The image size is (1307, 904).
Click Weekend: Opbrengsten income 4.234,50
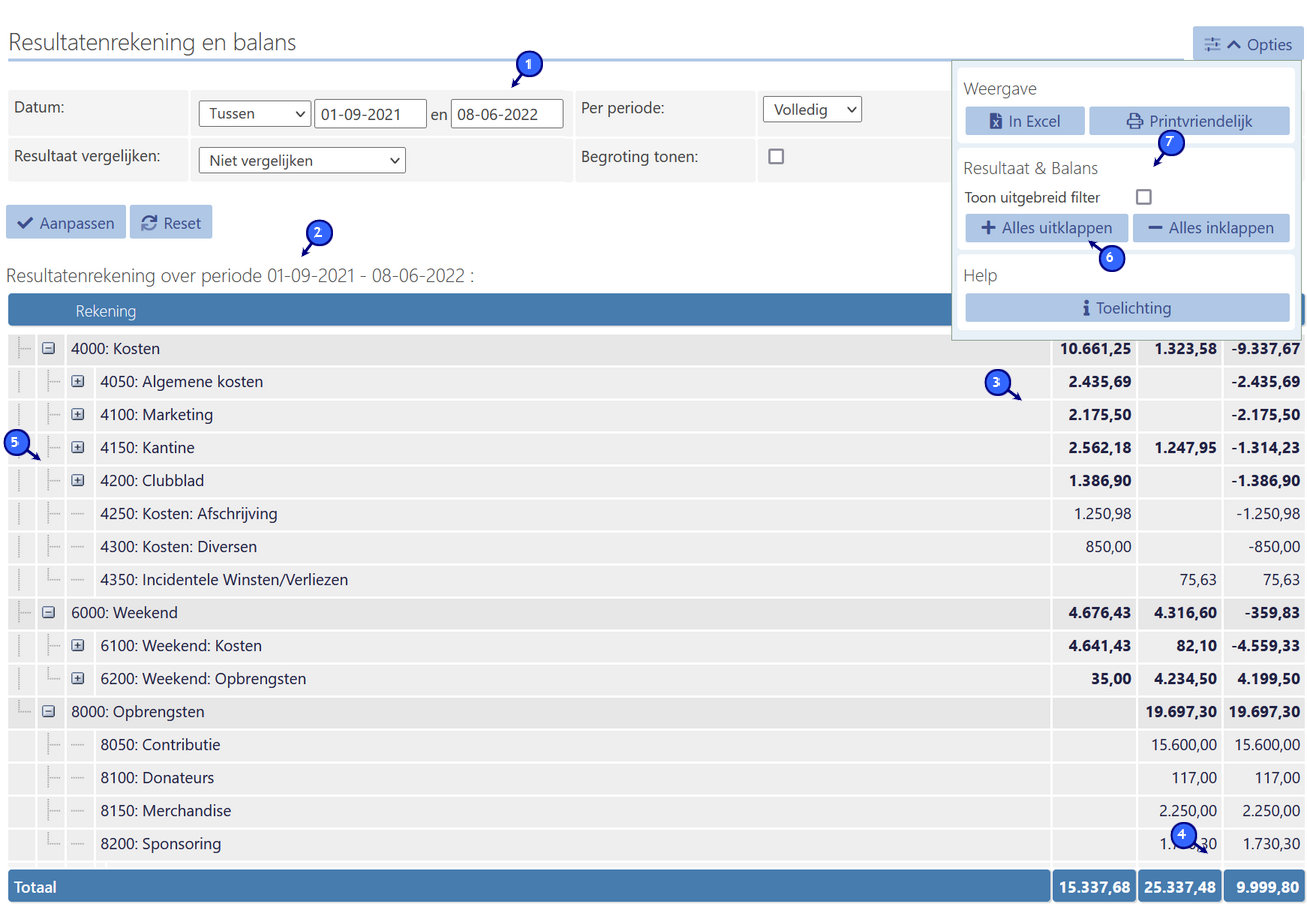tap(1185, 678)
